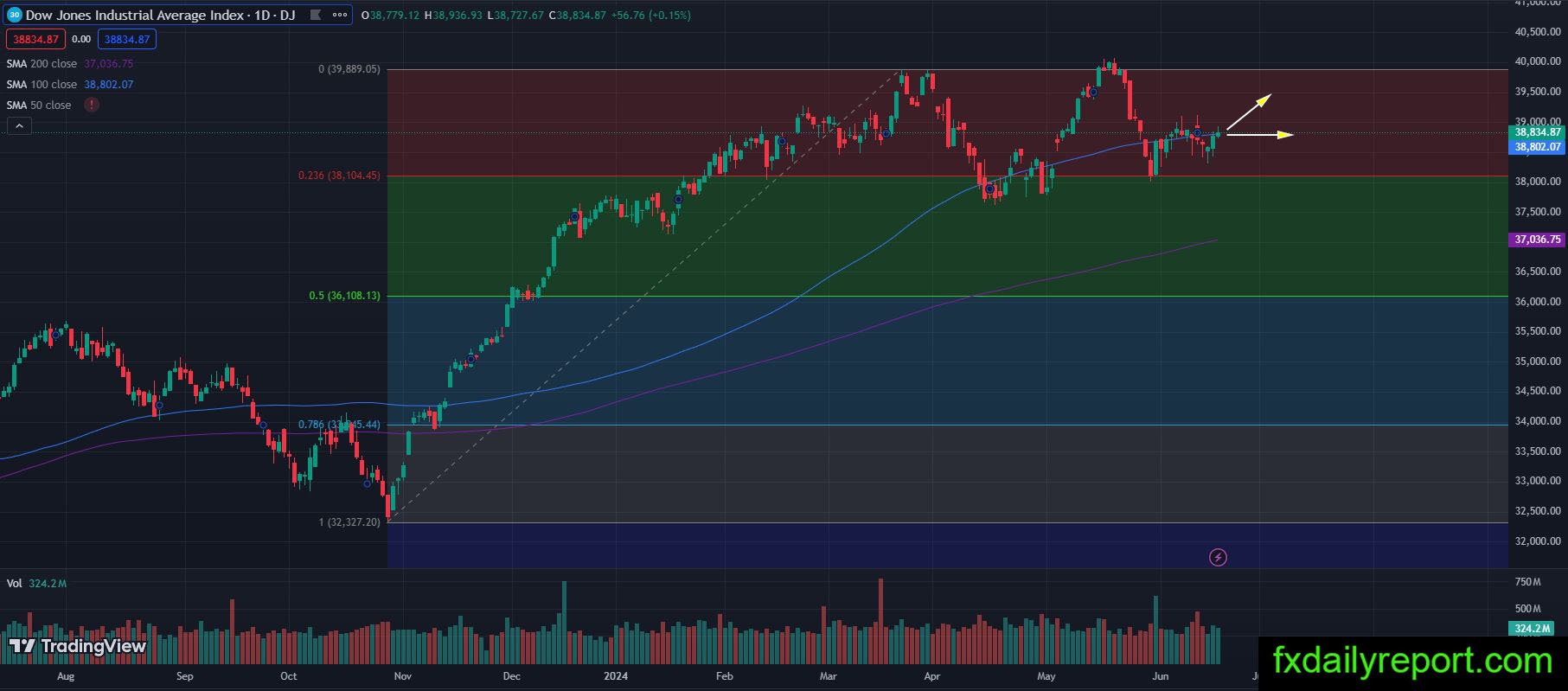The height and width of the screenshot is (691, 1568).
Task: Click the Jun label on the time axis
Action: click(1160, 675)
